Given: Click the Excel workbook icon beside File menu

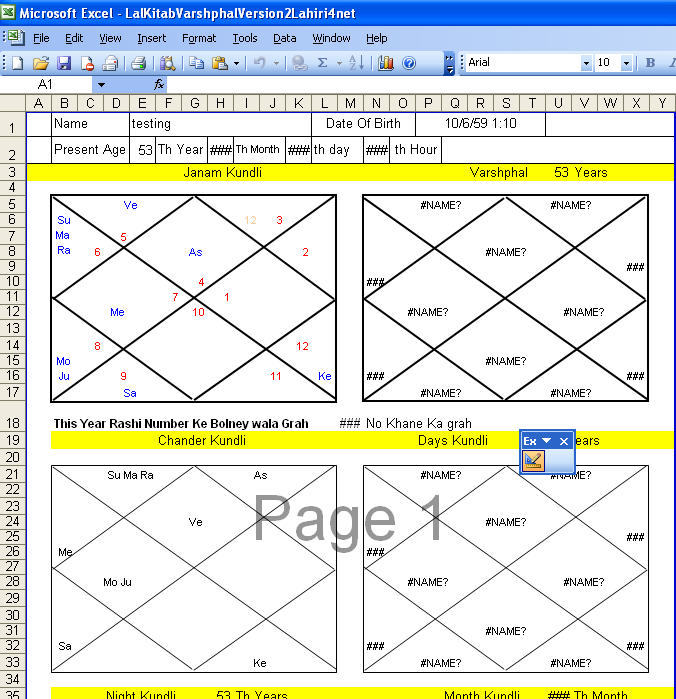Looking at the screenshot, I should pyautogui.click(x=16, y=38).
